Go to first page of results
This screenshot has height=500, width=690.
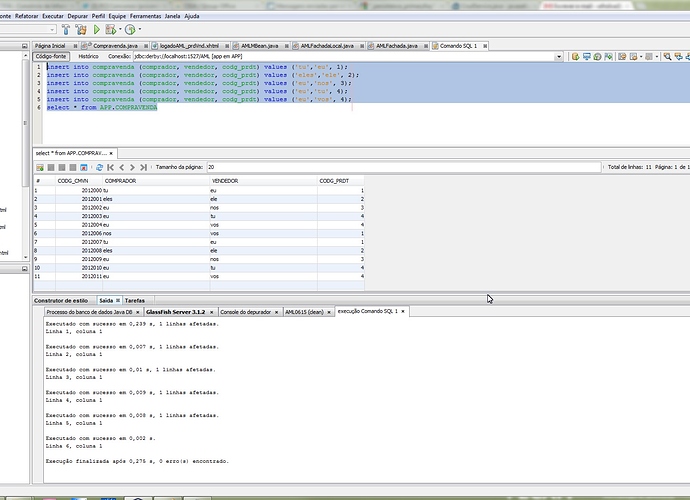111,167
